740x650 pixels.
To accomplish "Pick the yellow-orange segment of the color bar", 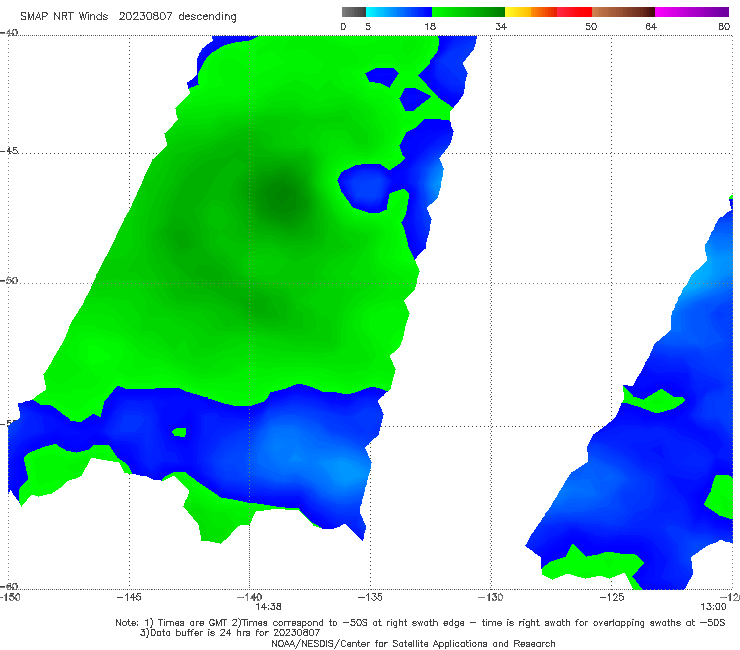I will [530, 12].
